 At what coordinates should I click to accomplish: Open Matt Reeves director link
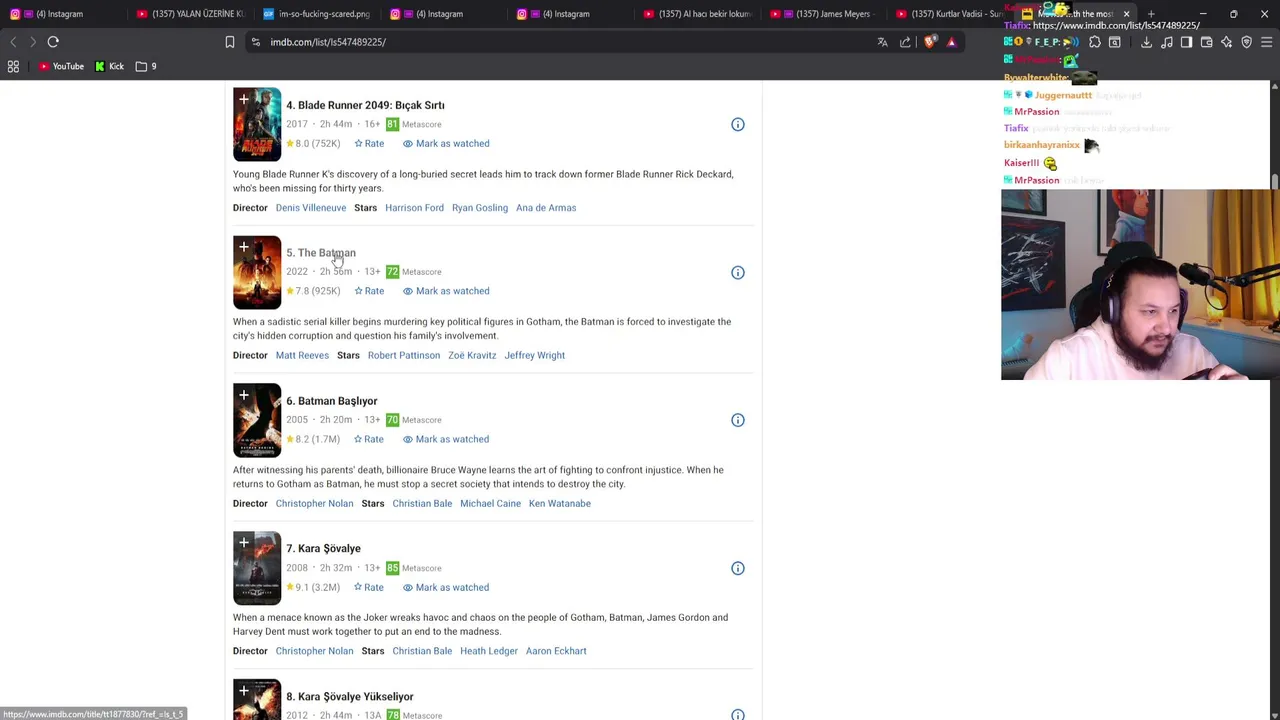(302, 355)
